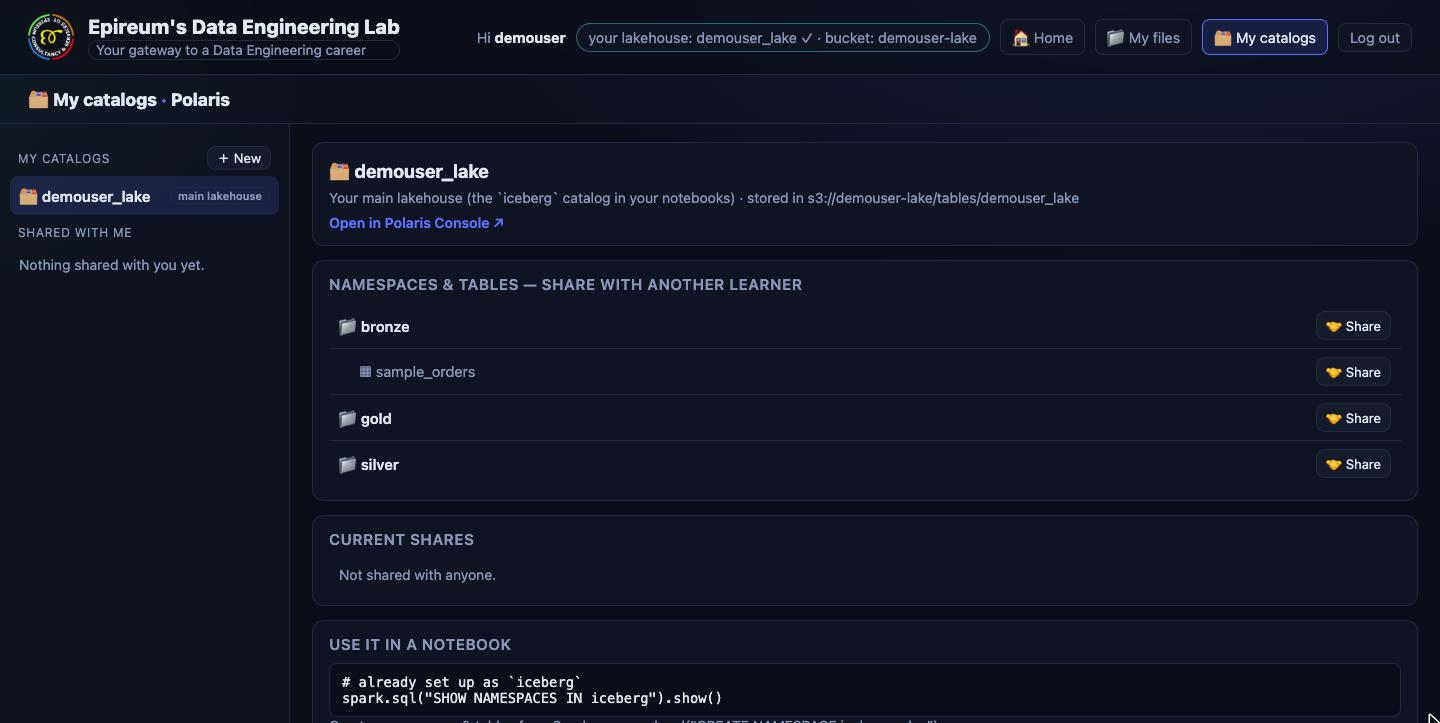Click the gold namespace name
1440x723 pixels.
(376, 419)
